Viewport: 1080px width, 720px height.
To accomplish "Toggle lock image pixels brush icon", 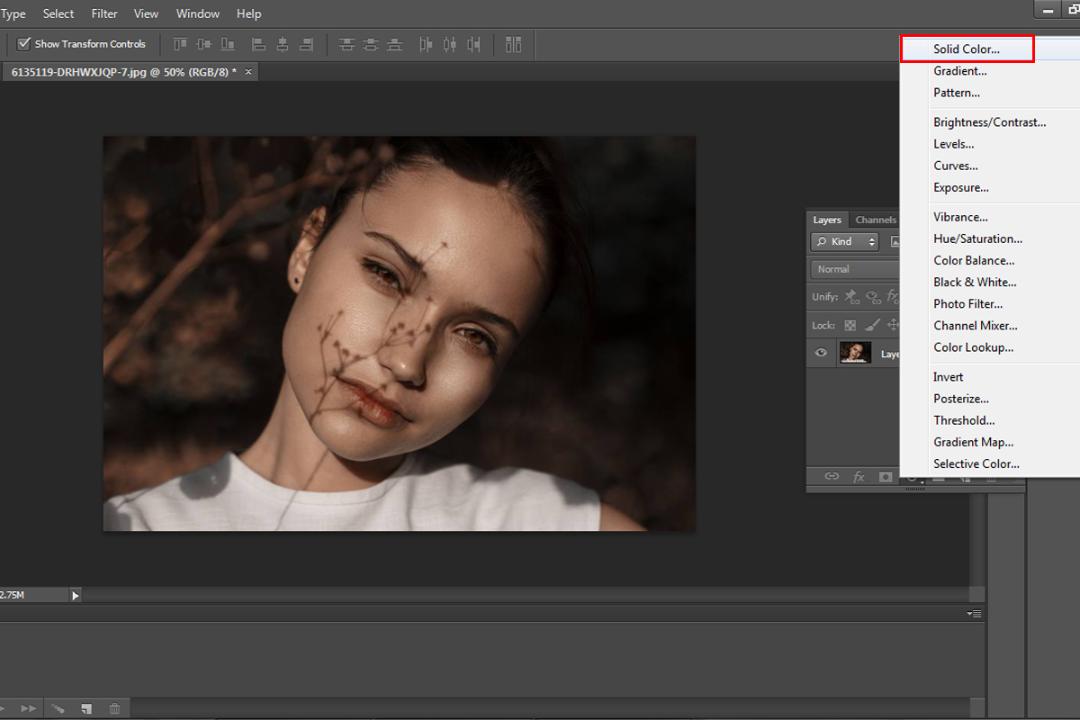I will tap(873, 325).
